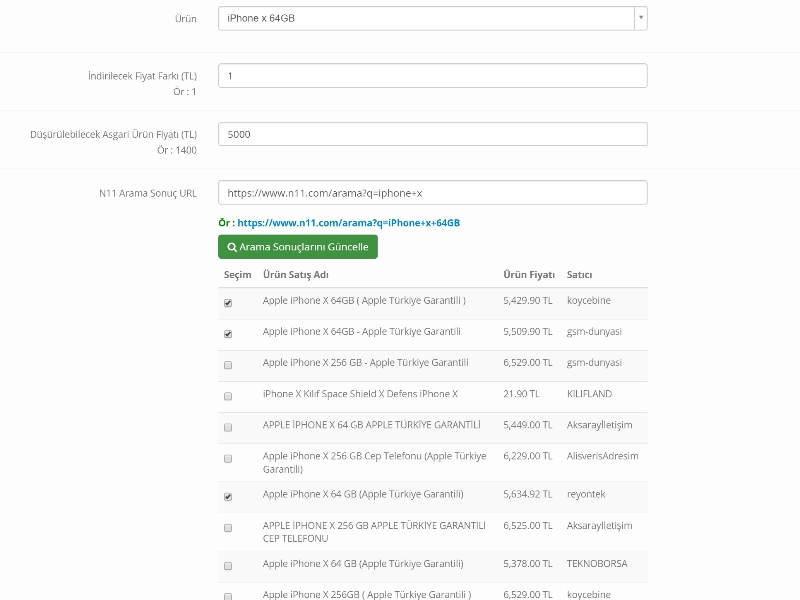Image resolution: width=800 pixels, height=600 pixels.
Task: Click the Ürün Fiyatı column header
Action: [x=528, y=275]
